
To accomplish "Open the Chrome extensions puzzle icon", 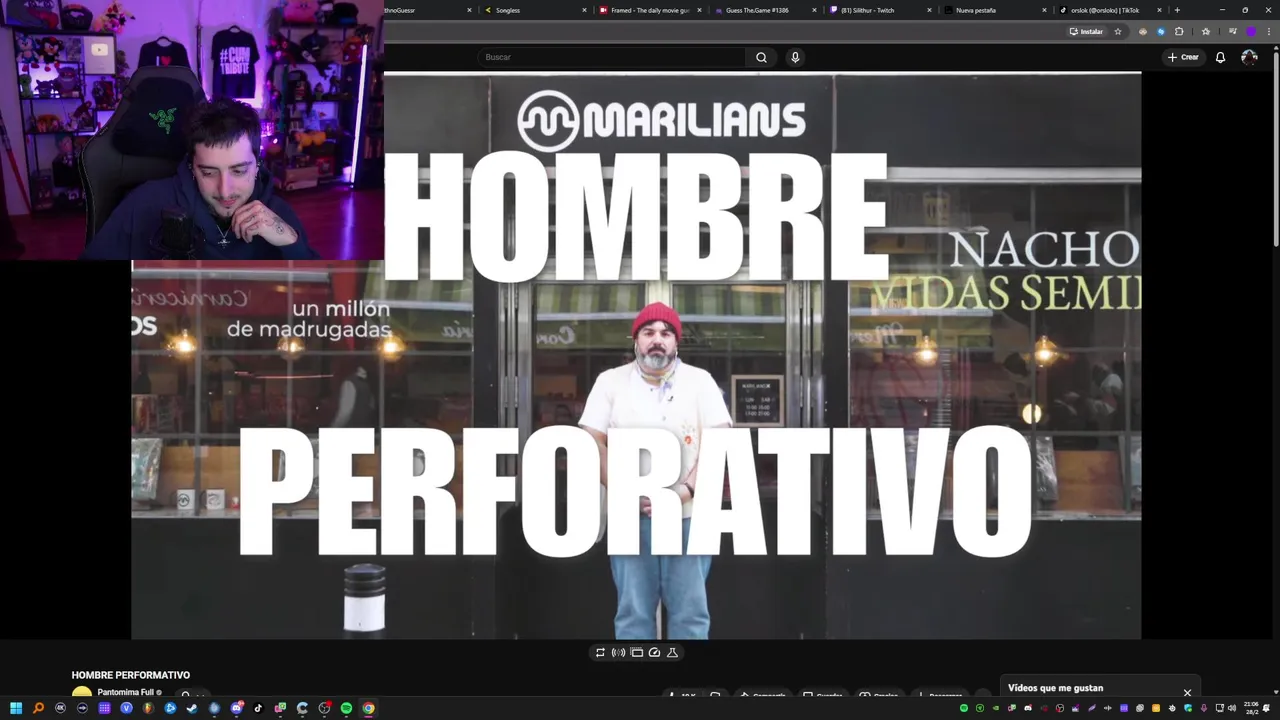I will click(1179, 31).
